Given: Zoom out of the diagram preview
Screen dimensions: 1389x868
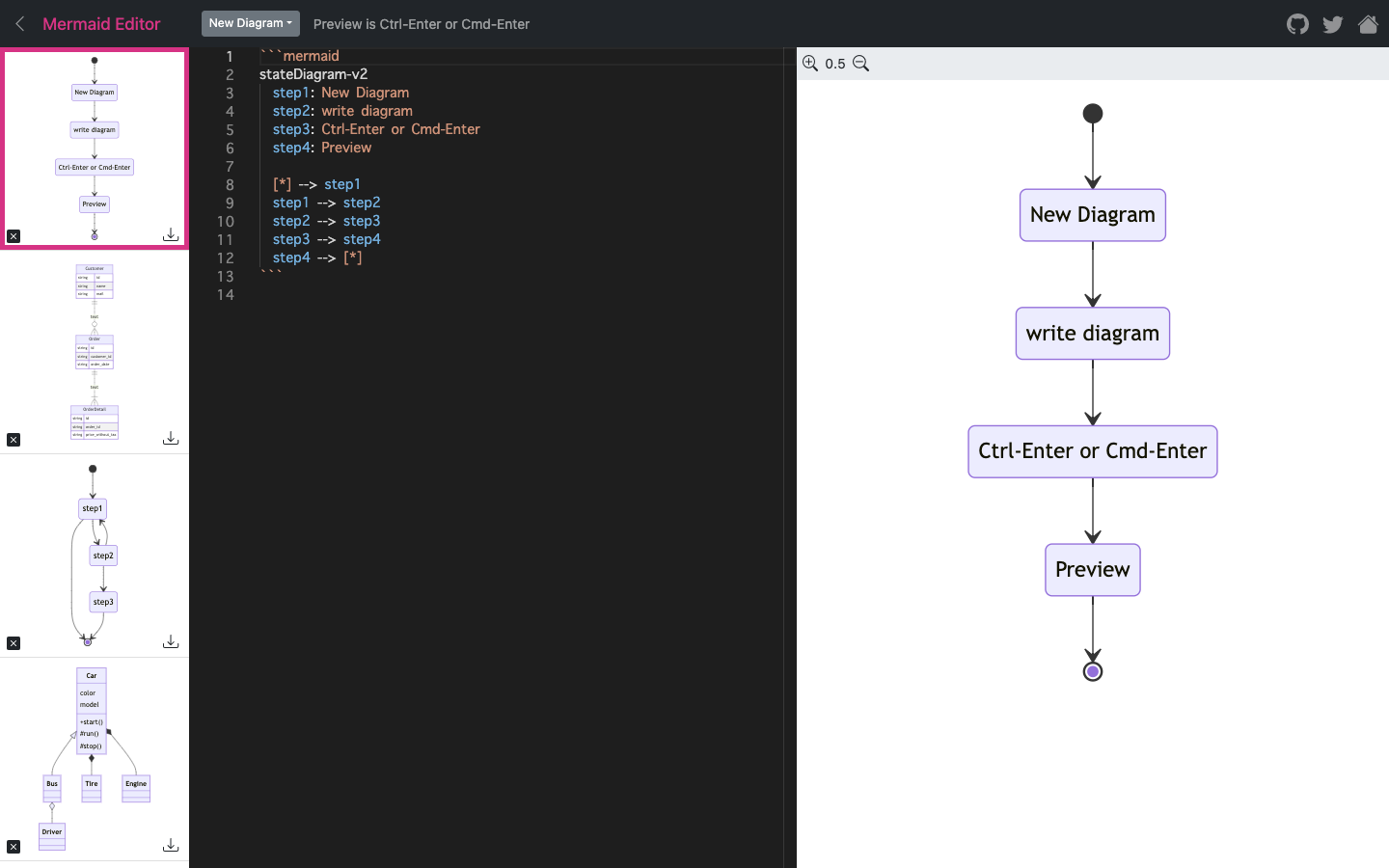Looking at the screenshot, I should pos(861,63).
